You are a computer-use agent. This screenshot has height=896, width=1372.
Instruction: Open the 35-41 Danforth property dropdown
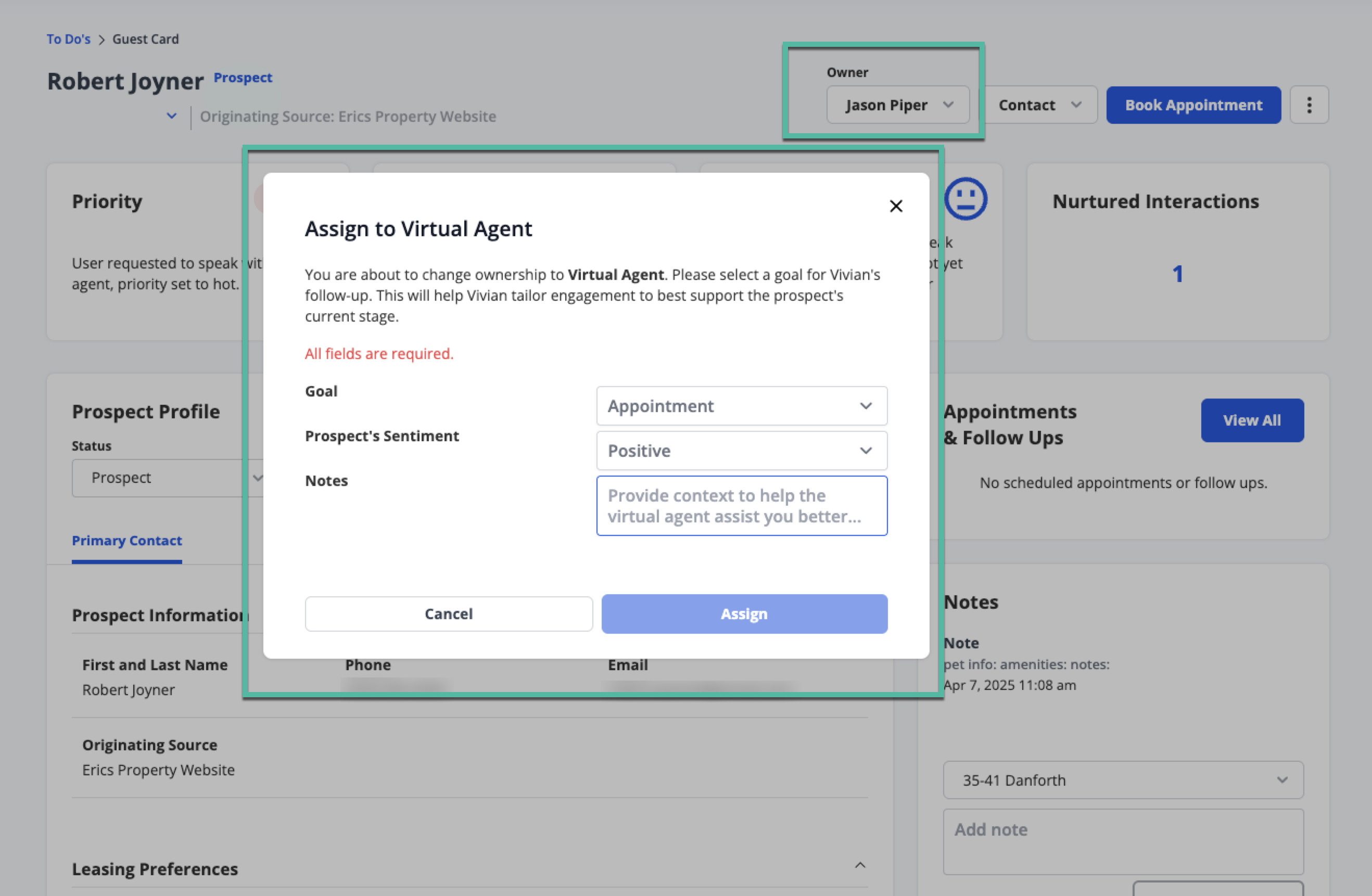pos(1123,780)
